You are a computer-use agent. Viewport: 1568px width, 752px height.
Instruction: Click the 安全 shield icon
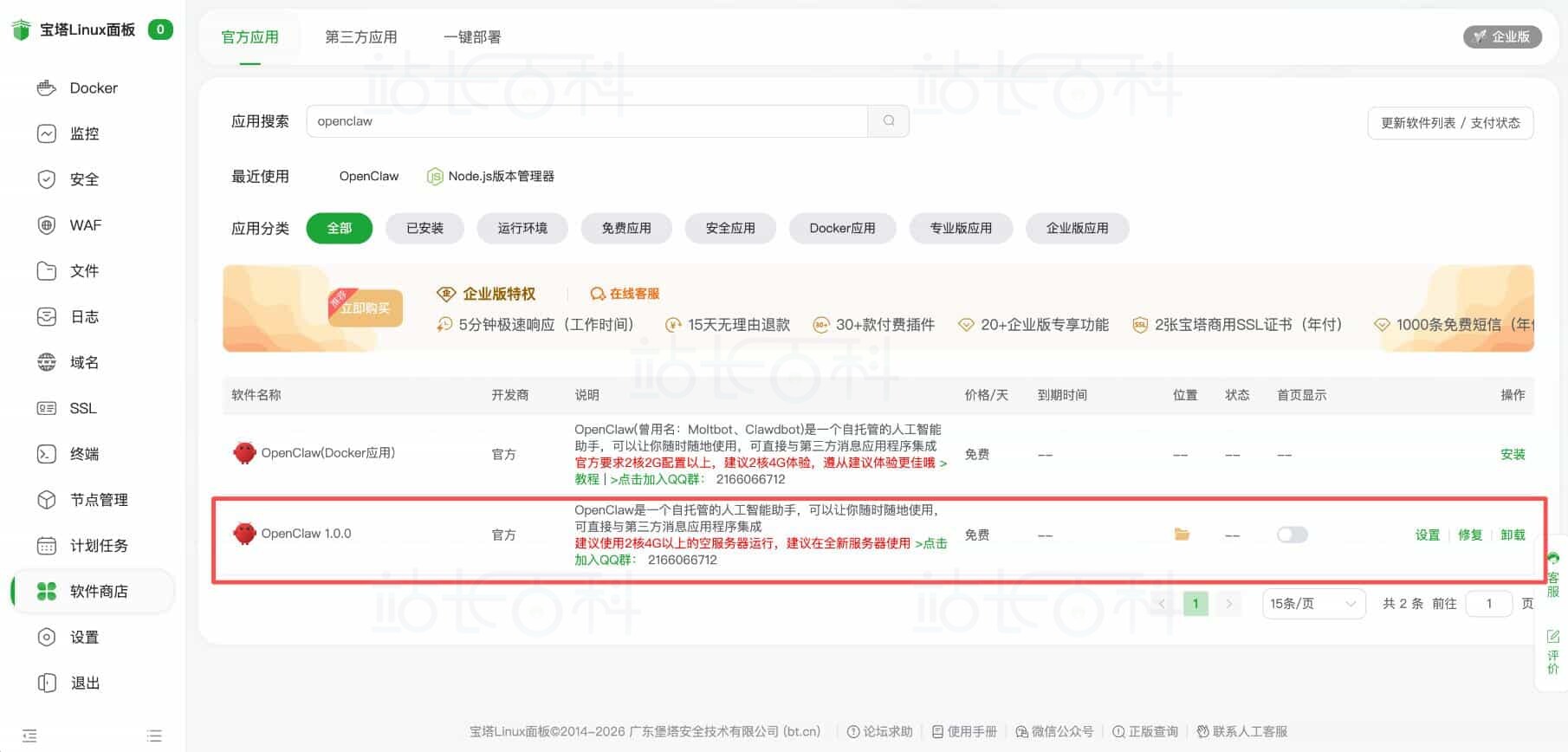47,179
